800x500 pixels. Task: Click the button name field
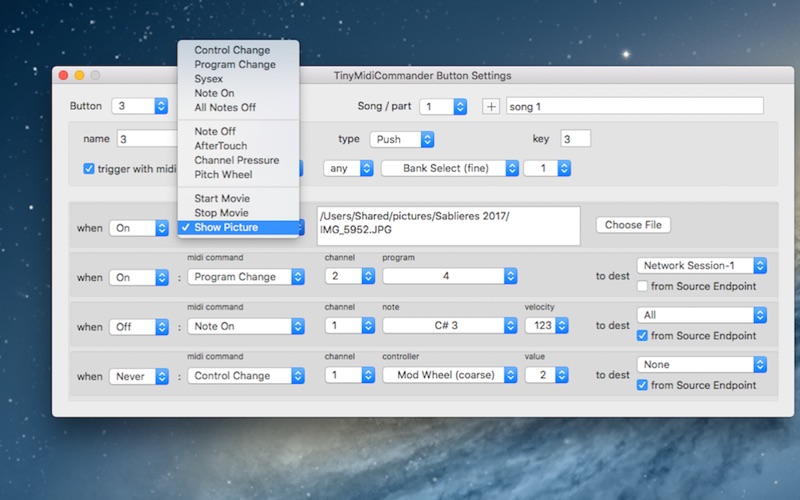tap(147, 139)
